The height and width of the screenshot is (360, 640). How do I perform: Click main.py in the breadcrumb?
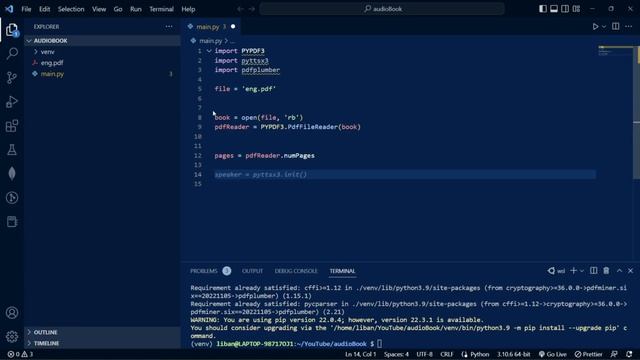(x=210, y=41)
